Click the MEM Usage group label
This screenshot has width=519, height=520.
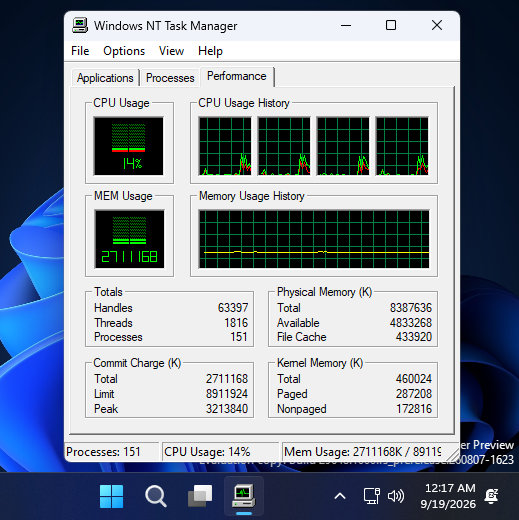(x=123, y=196)
